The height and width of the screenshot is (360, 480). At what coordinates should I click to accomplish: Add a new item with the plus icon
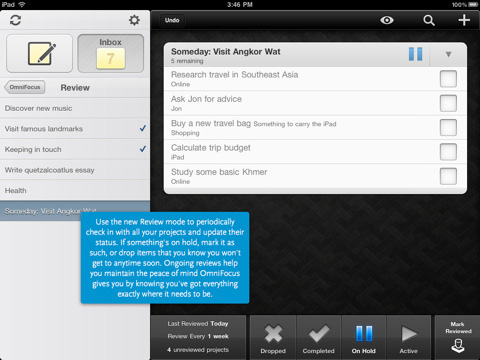464,20
